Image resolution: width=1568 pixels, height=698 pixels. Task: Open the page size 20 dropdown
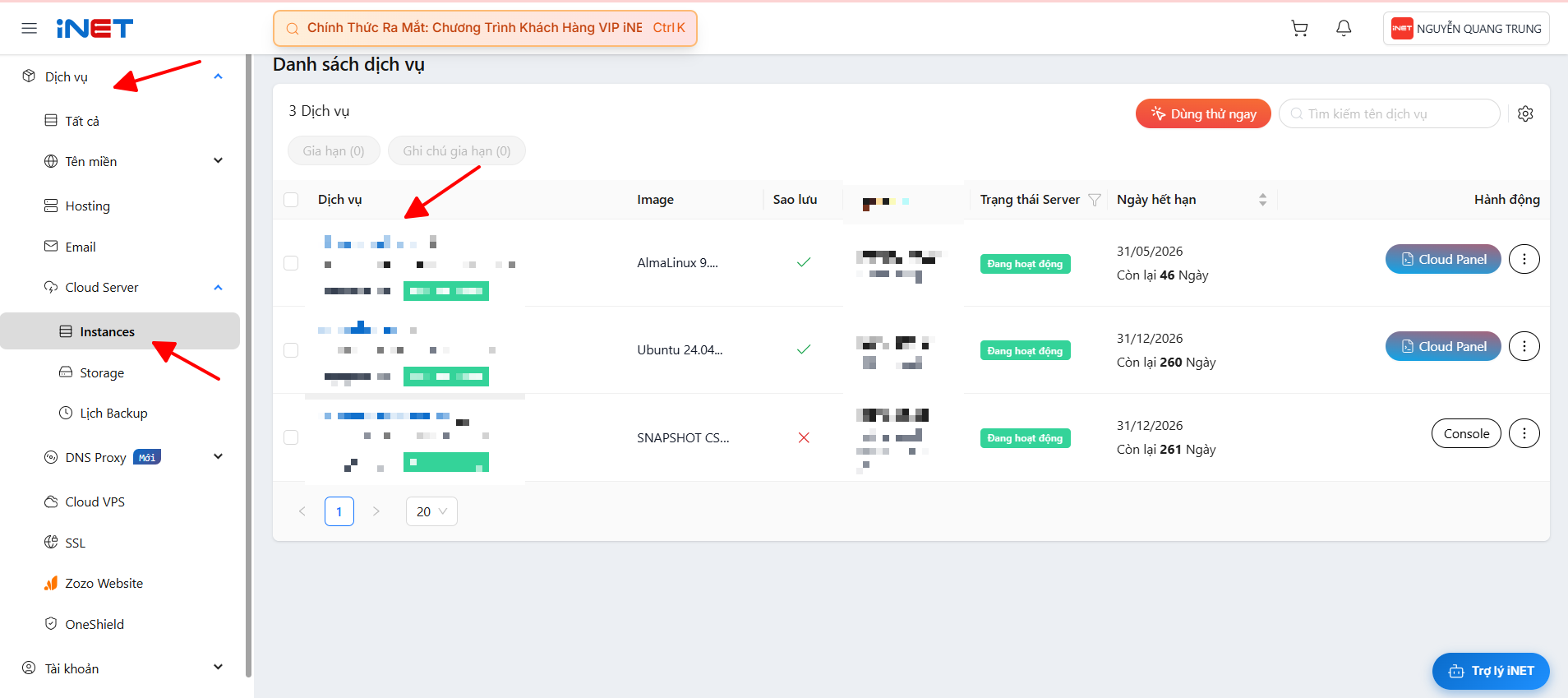(431, 511)
